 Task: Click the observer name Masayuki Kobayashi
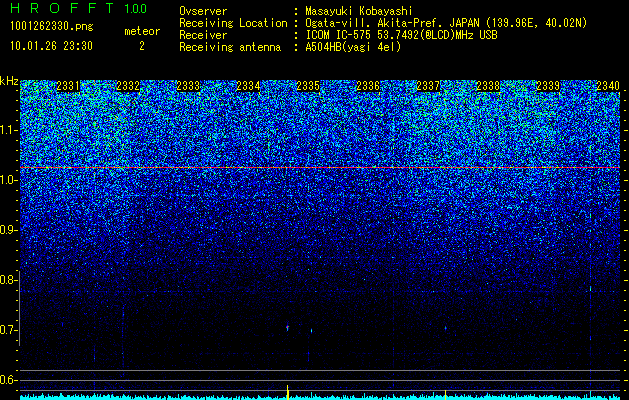359,12
